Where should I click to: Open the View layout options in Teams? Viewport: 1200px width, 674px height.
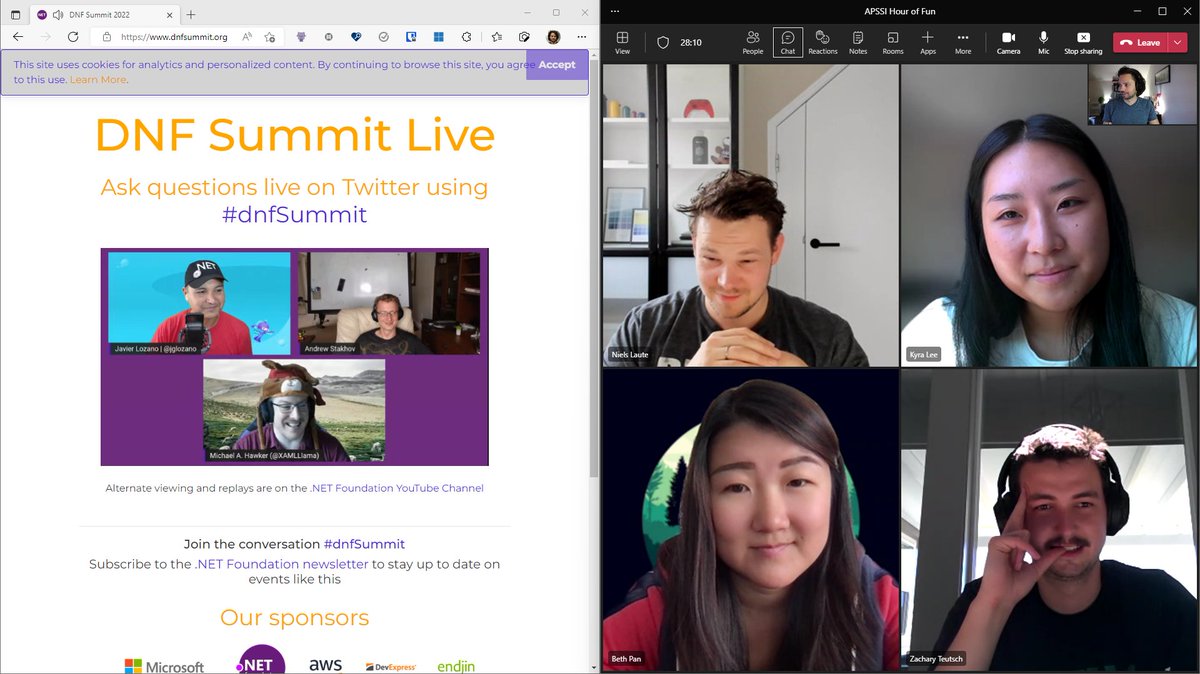622,42
